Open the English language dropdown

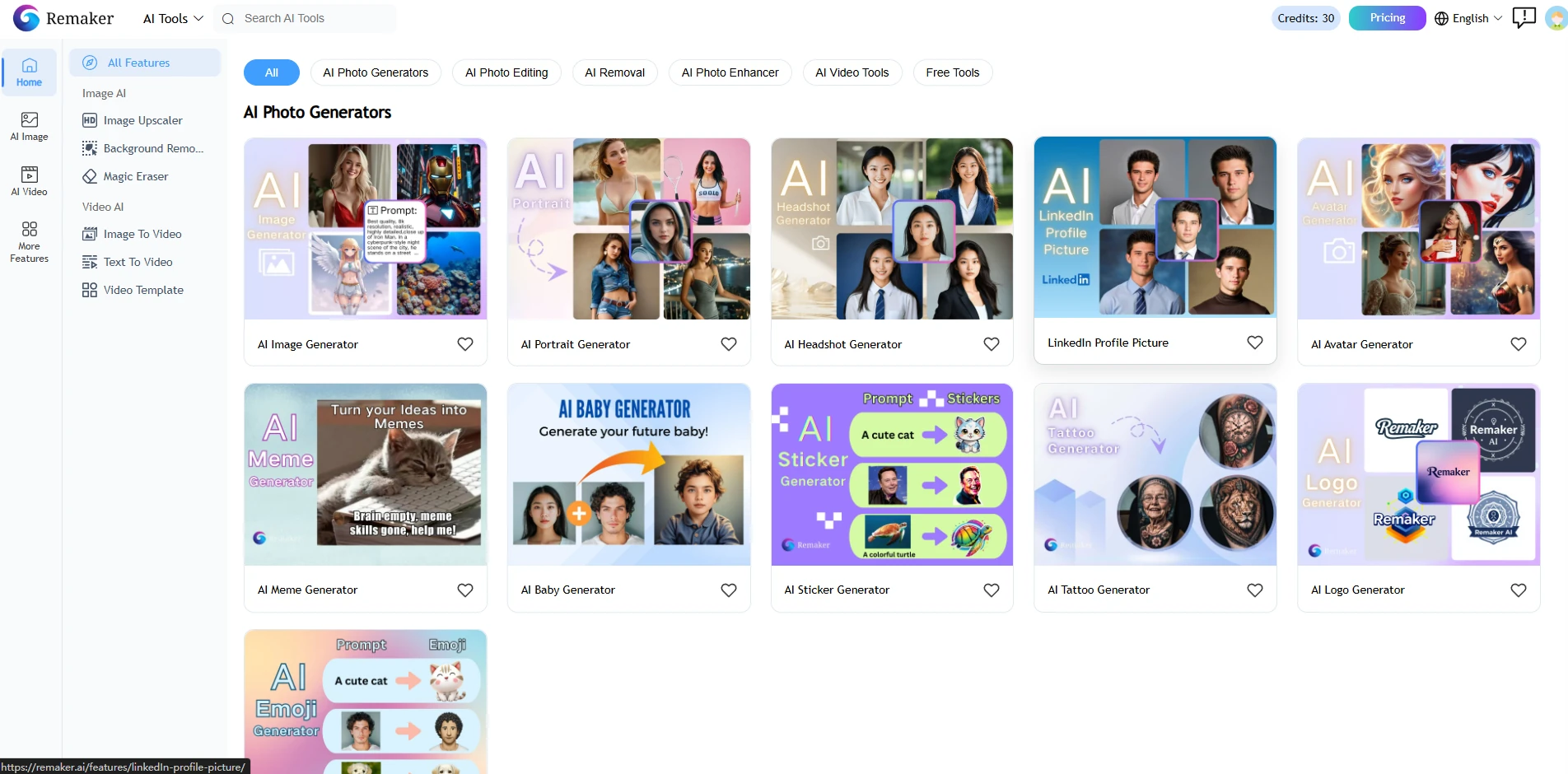1468,18
